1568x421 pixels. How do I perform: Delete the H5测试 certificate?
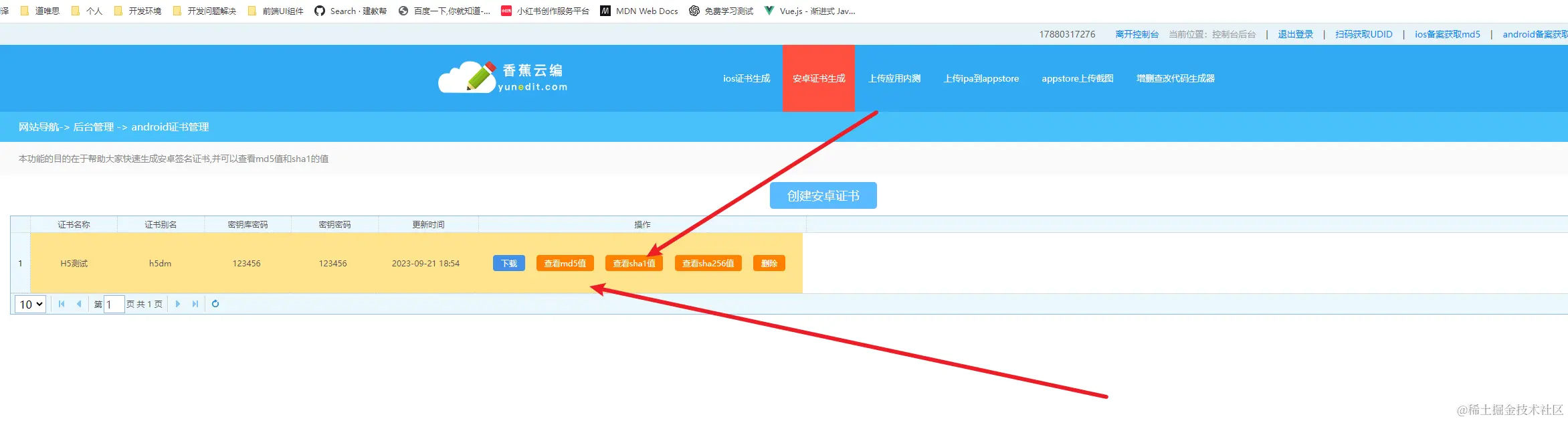[x=769, y=263]
